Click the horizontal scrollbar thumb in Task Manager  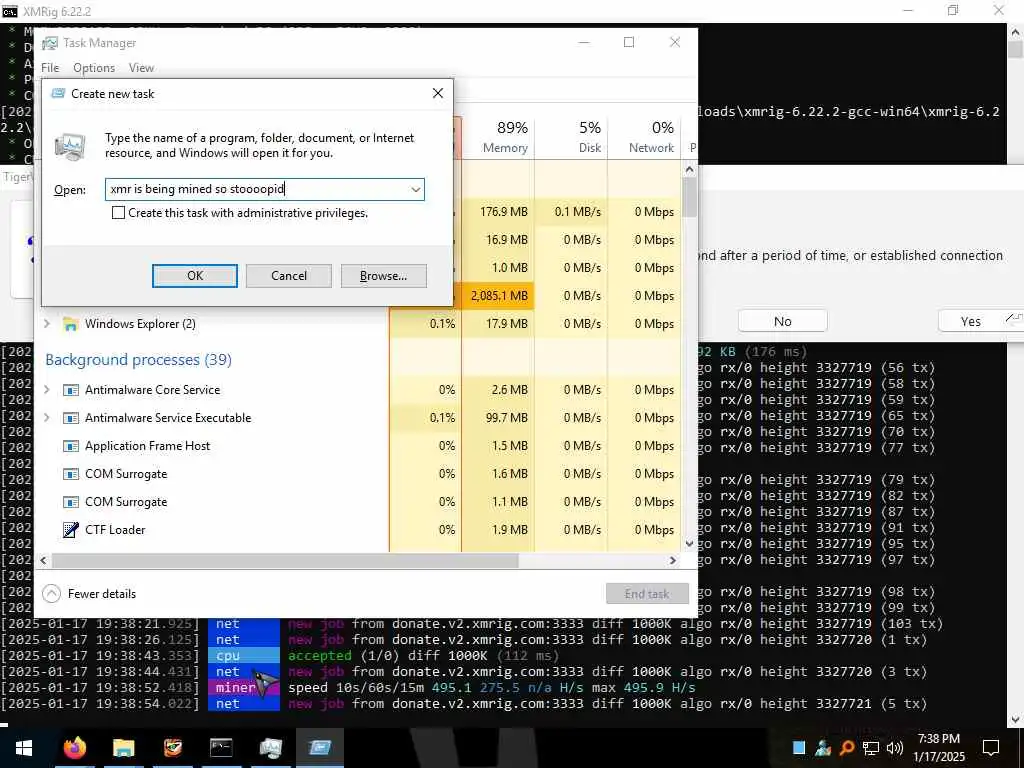285,560
